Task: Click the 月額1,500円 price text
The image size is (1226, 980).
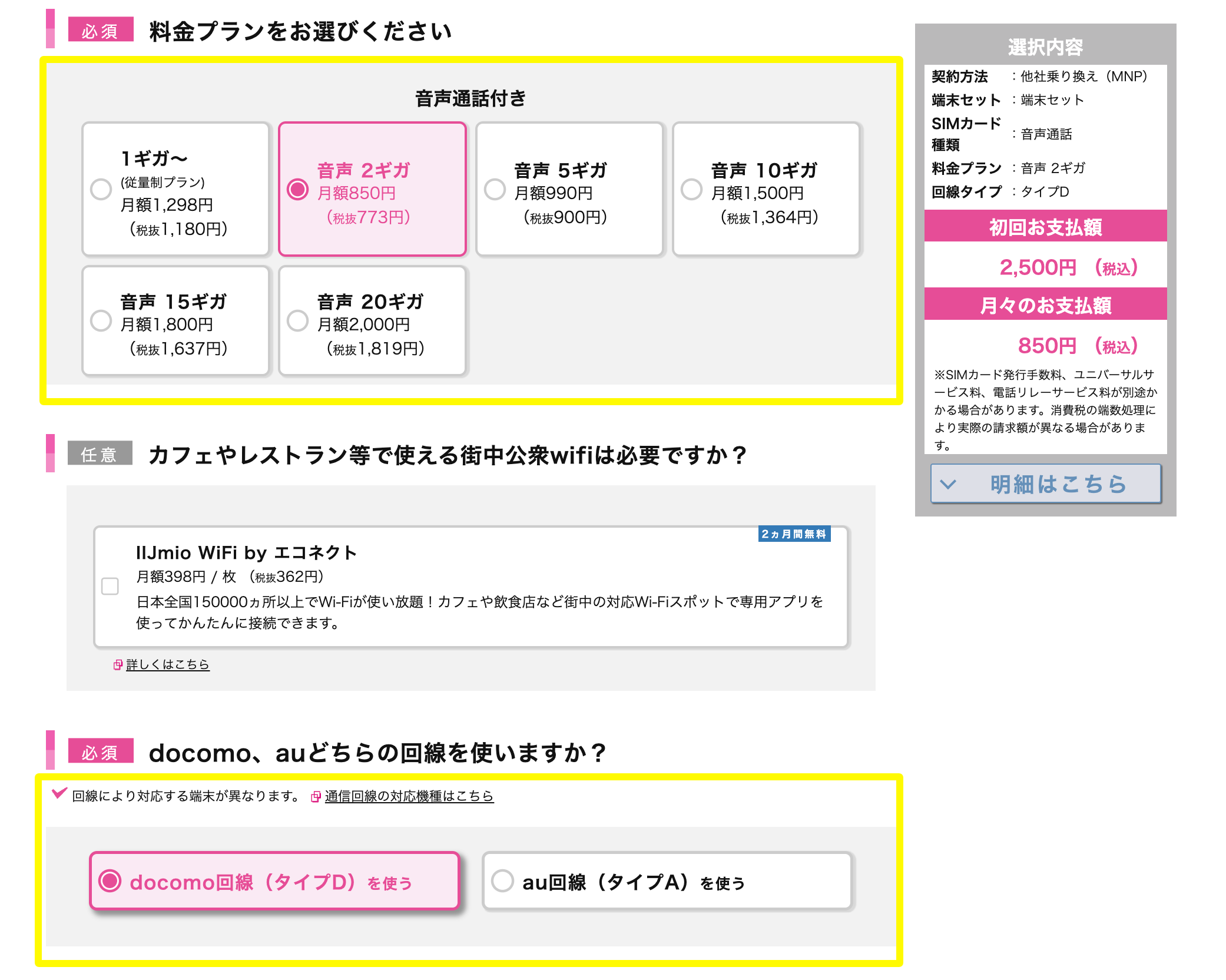Action: [757, 193]
